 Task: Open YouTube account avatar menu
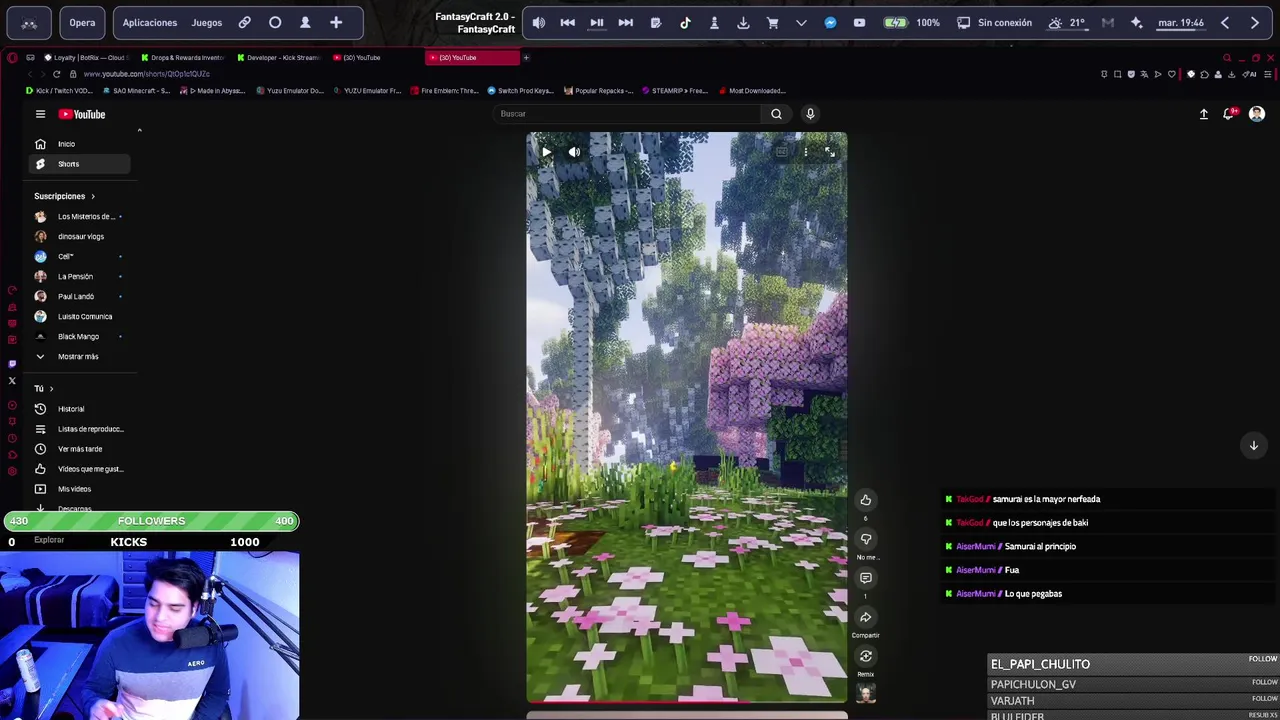pyautogui.click(x=1257, y=114)
